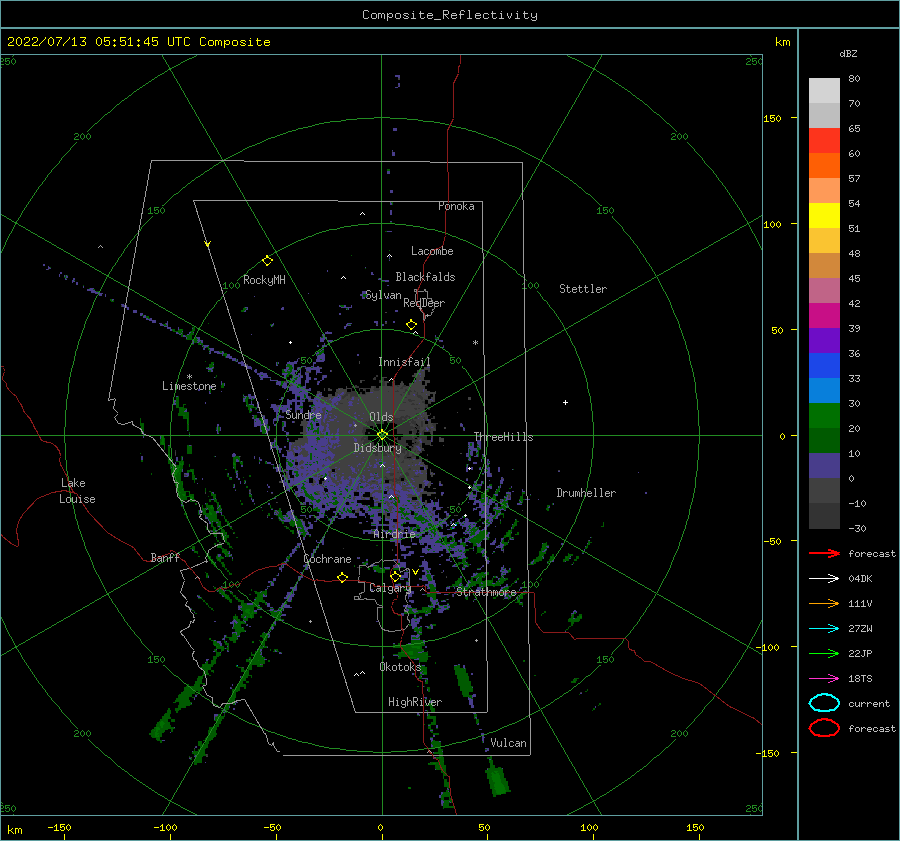Click the Stettler city label

583,289
